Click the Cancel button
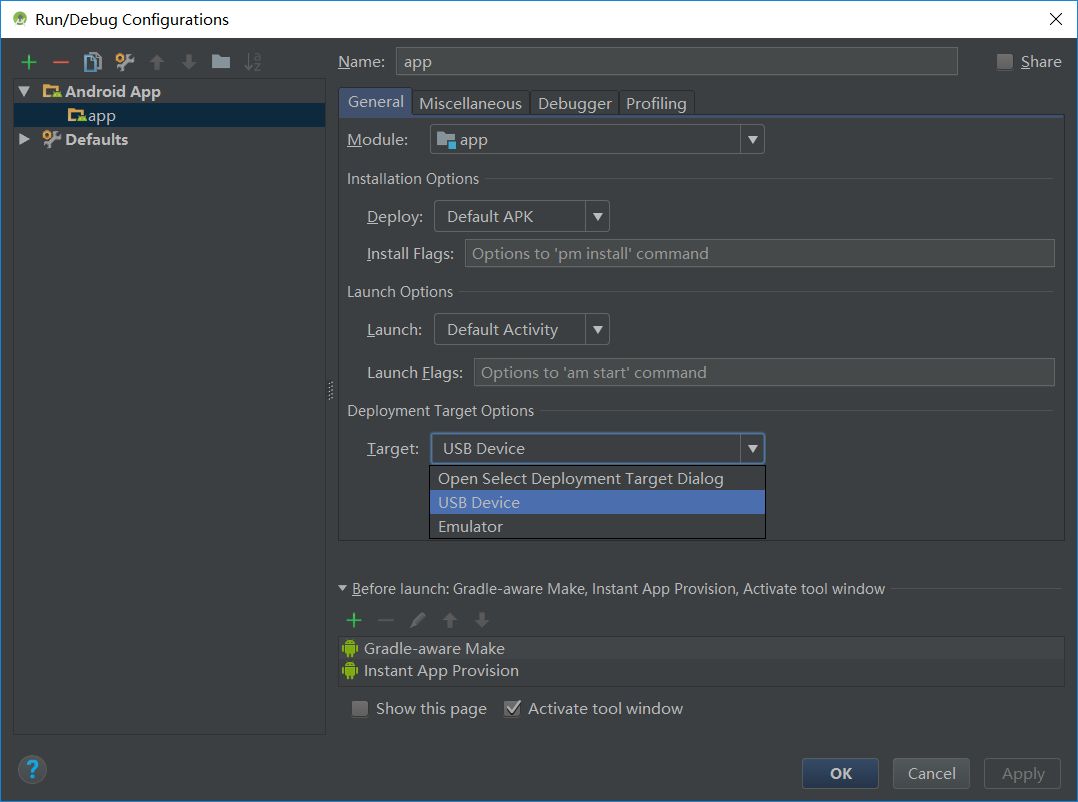The image size is (1078, 802). pos(931,773)
